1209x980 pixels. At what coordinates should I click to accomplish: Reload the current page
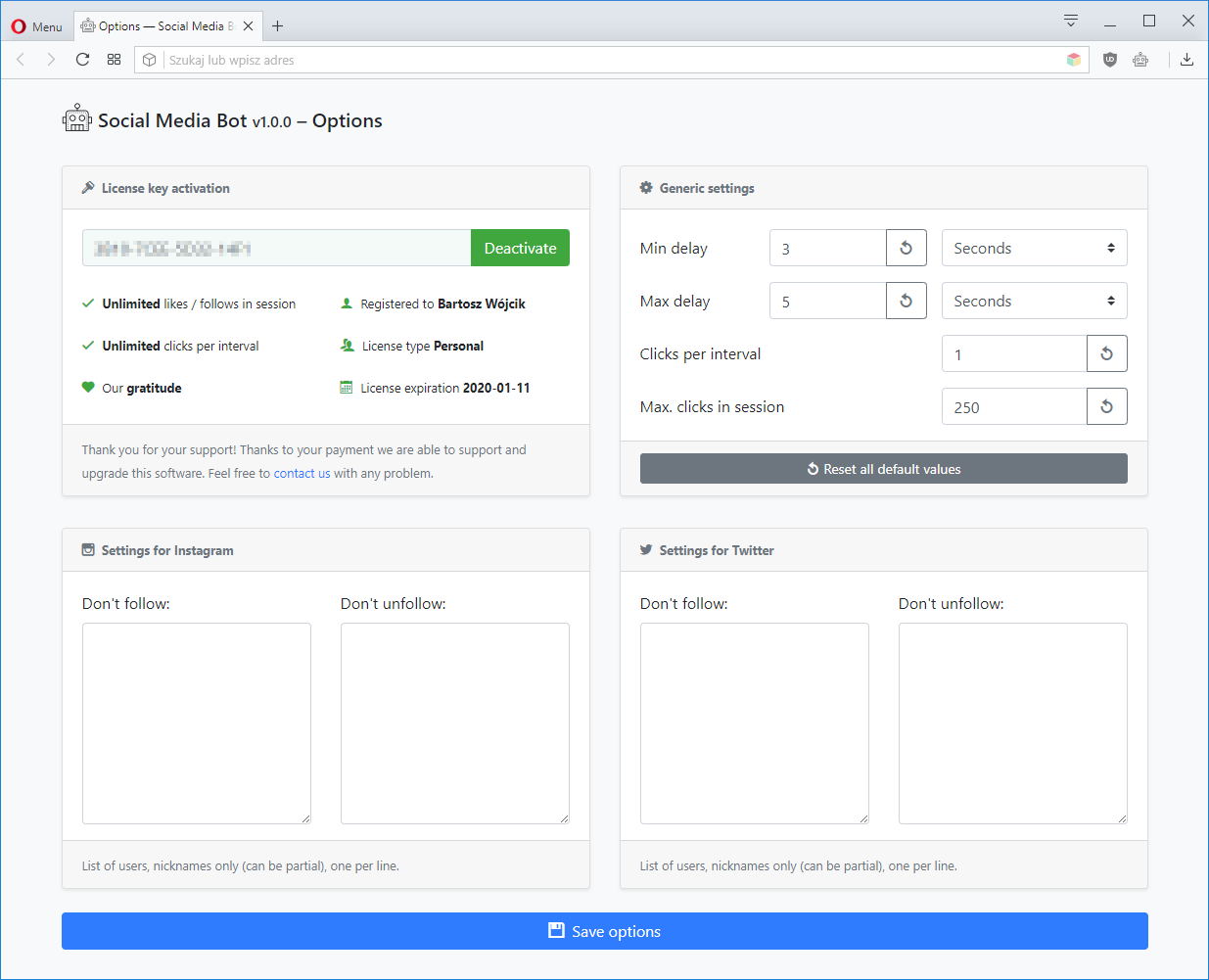click(x=83, y=60)
